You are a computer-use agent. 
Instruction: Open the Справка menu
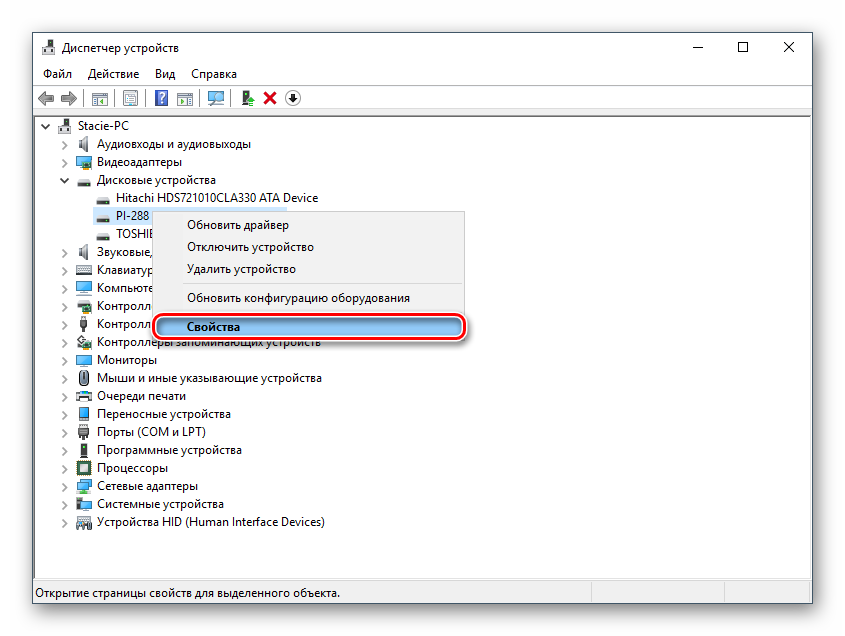[213, 74]
